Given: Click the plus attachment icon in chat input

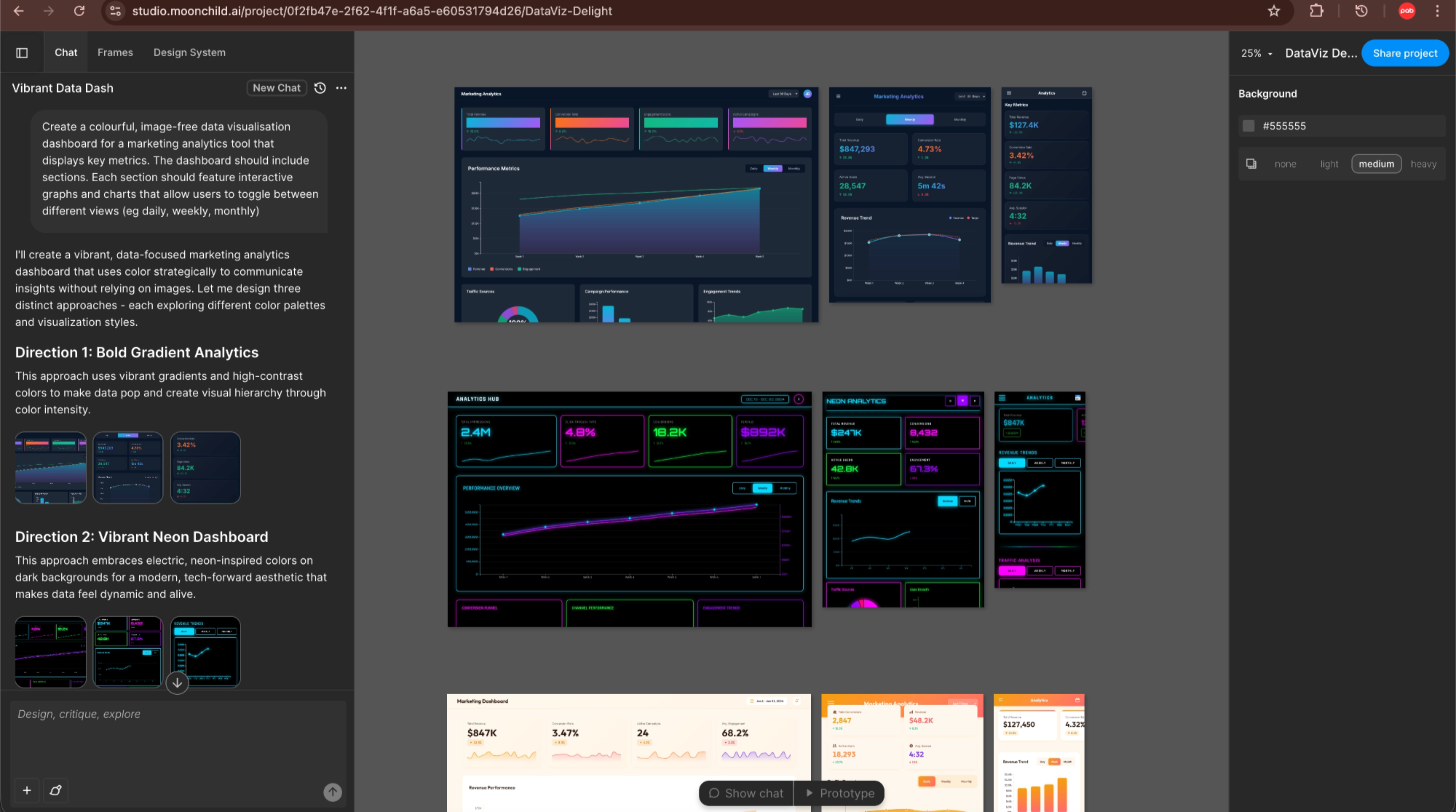Looking at the screenshot, I should 27,791.
